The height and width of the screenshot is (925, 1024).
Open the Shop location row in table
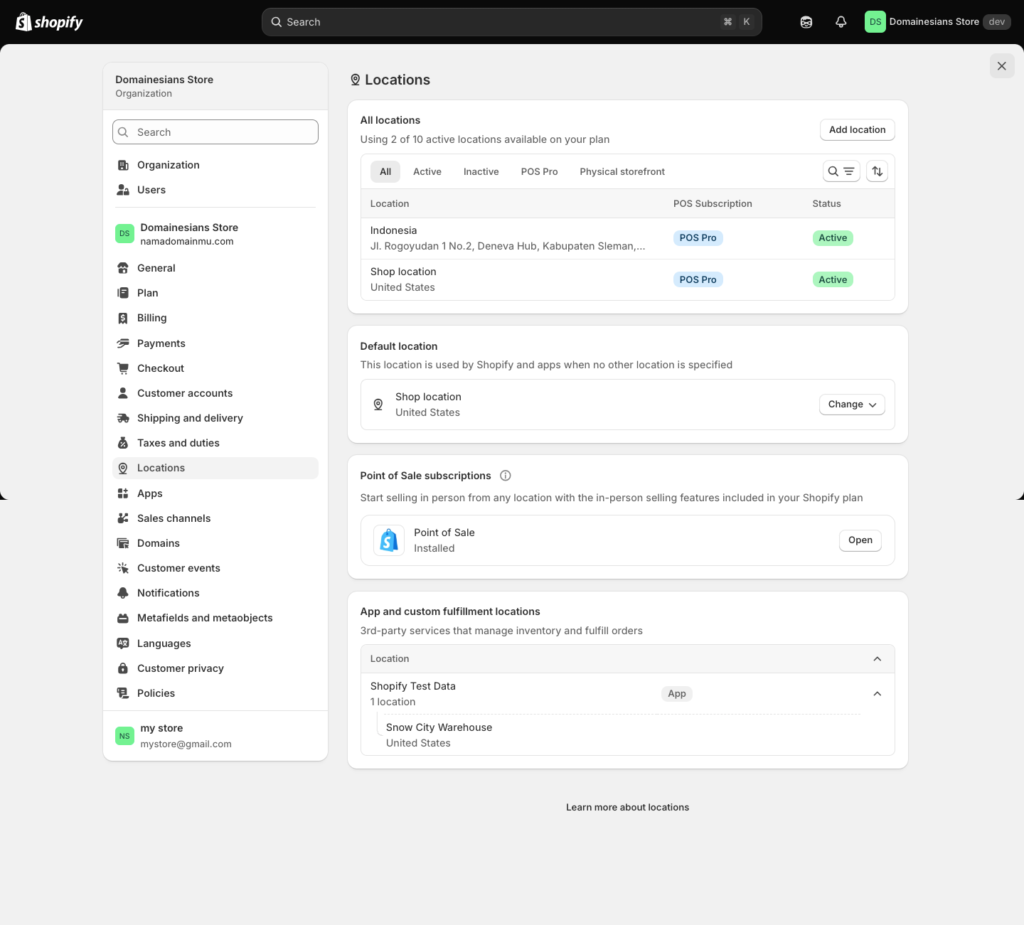628,280
